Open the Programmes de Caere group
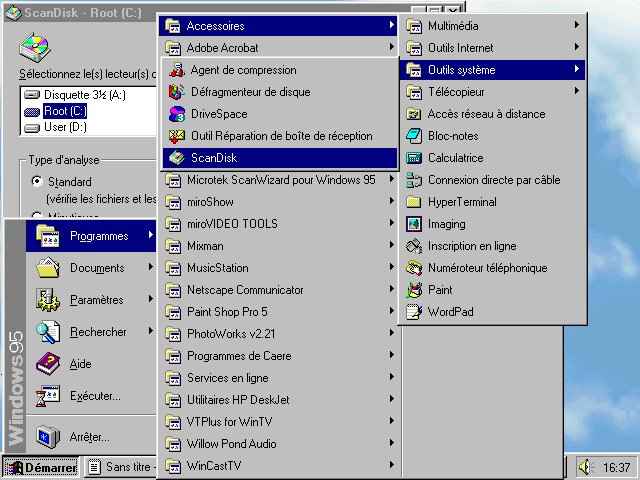Viewport: 640px width, 480px height. point(278,356)
